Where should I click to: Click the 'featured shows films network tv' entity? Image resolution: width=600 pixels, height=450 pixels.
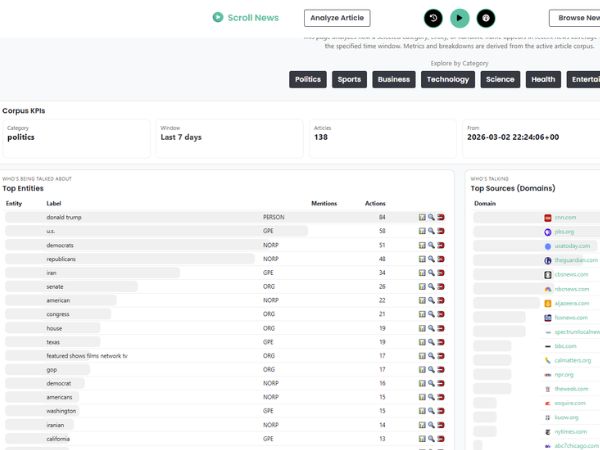(x=87, y=355)
